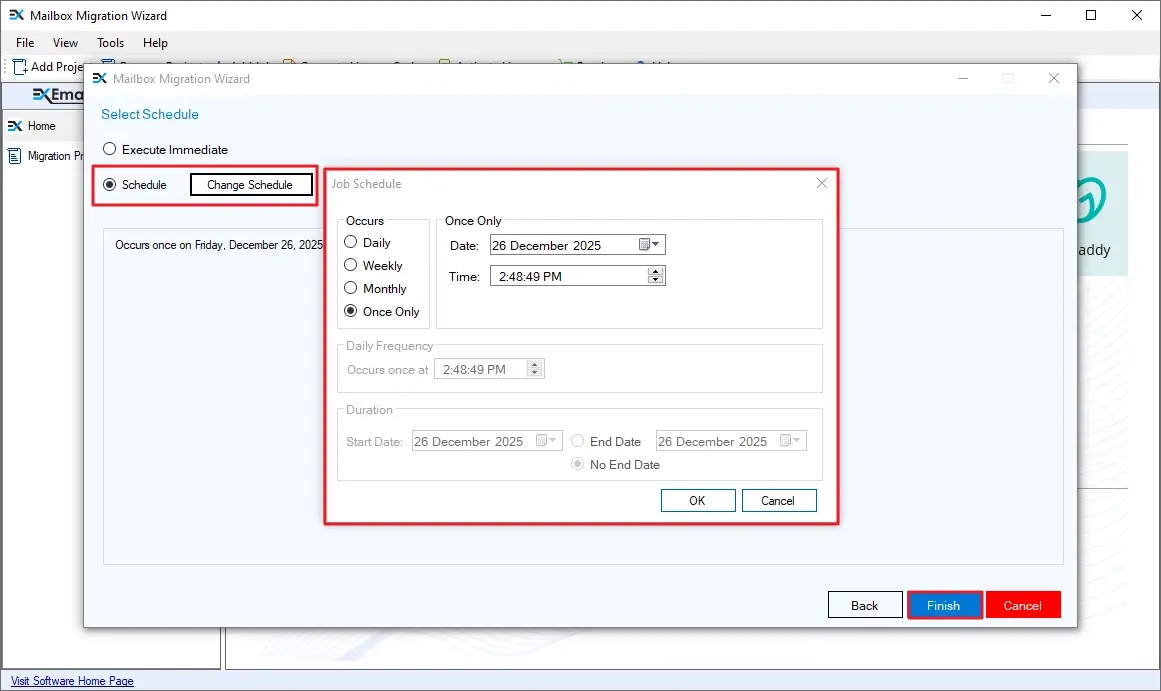Close the Job Schedule panel via its X
Image resolution: width=1161 pixels, height=691 pixels.
tap(821, 183)
